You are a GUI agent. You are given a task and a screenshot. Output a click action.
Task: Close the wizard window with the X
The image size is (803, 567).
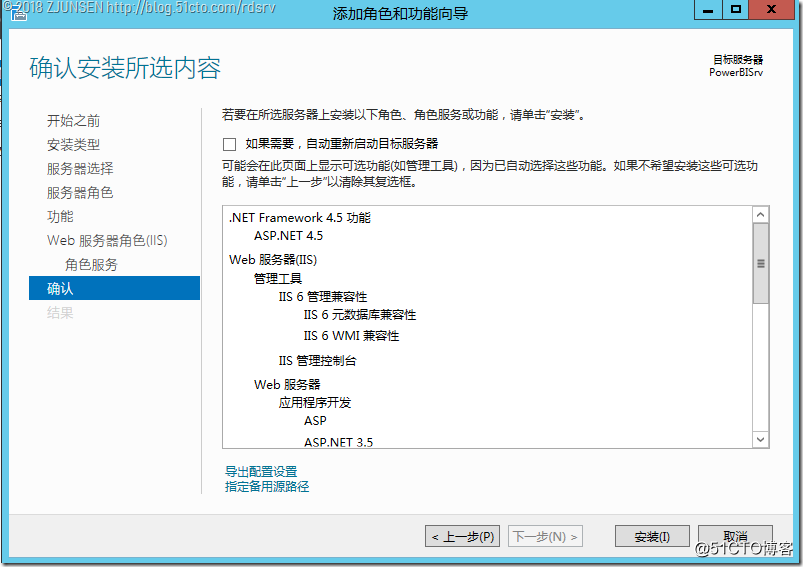[x=771, y=10]
